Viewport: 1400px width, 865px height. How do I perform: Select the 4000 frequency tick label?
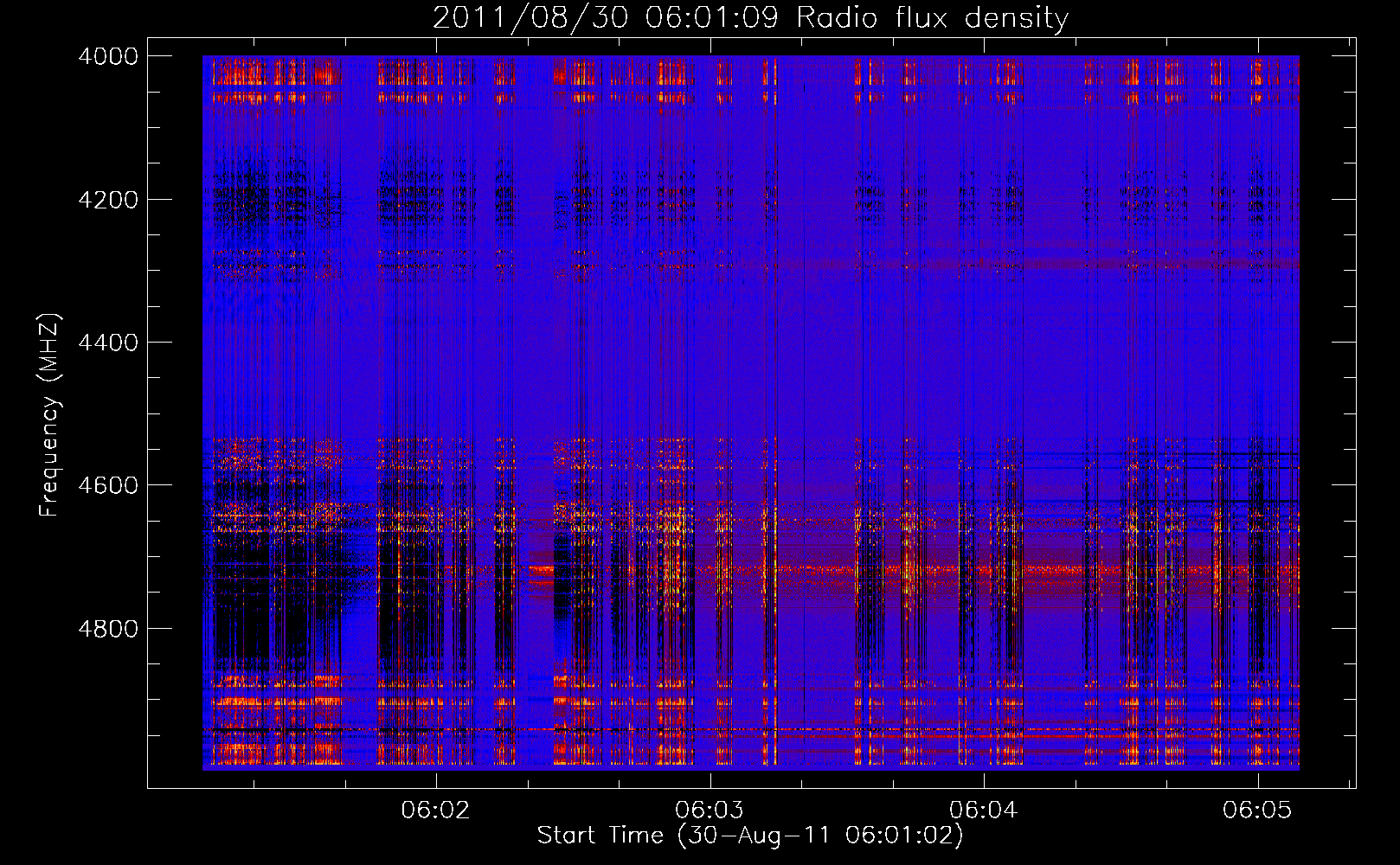coord(107,56)
